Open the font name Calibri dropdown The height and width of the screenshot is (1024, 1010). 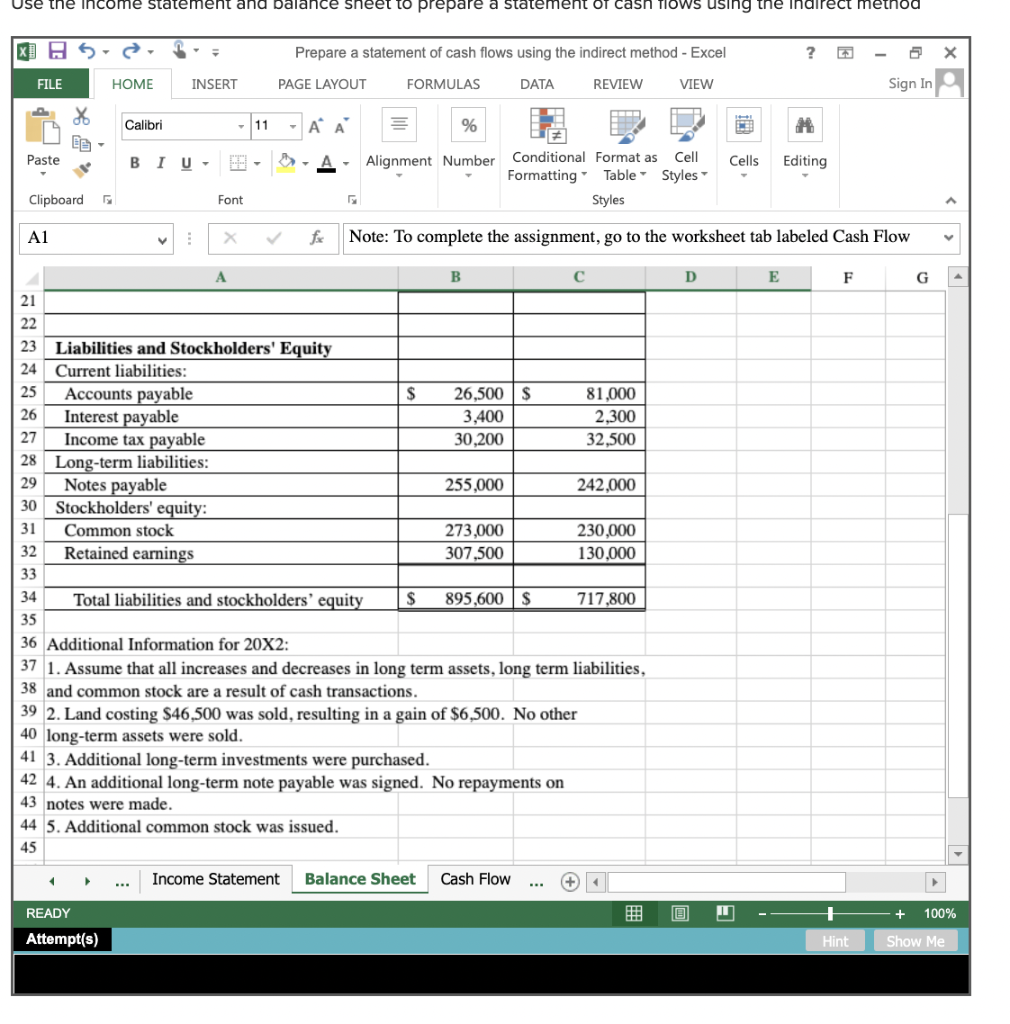241,126
